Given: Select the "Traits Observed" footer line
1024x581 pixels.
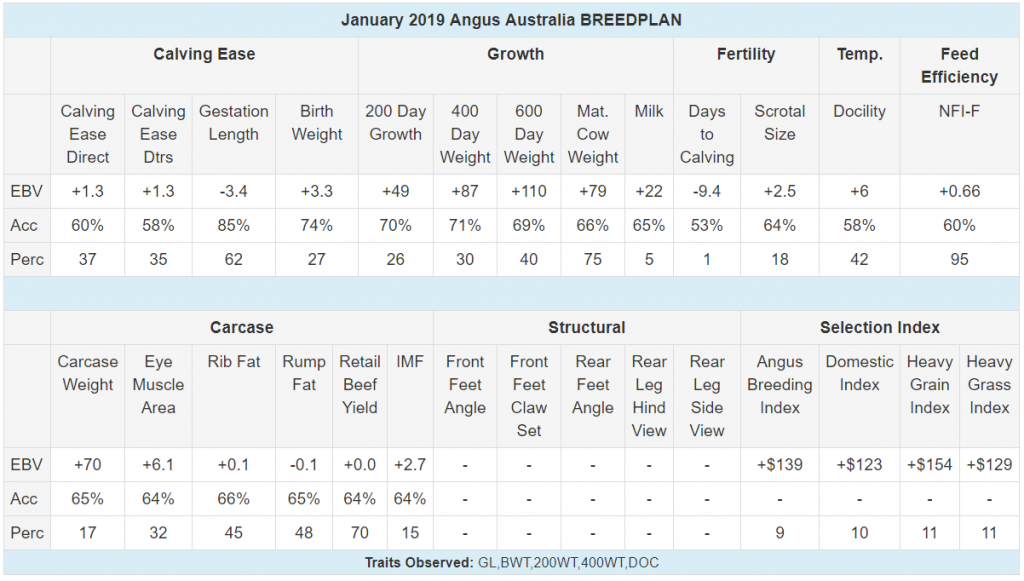Looking at the screenshot, I should [x=511, y=563].
